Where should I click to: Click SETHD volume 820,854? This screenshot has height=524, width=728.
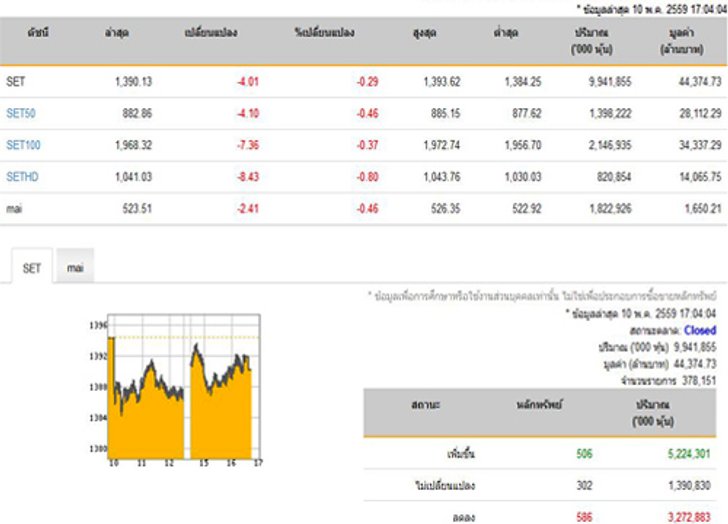(x=614, y=177)
